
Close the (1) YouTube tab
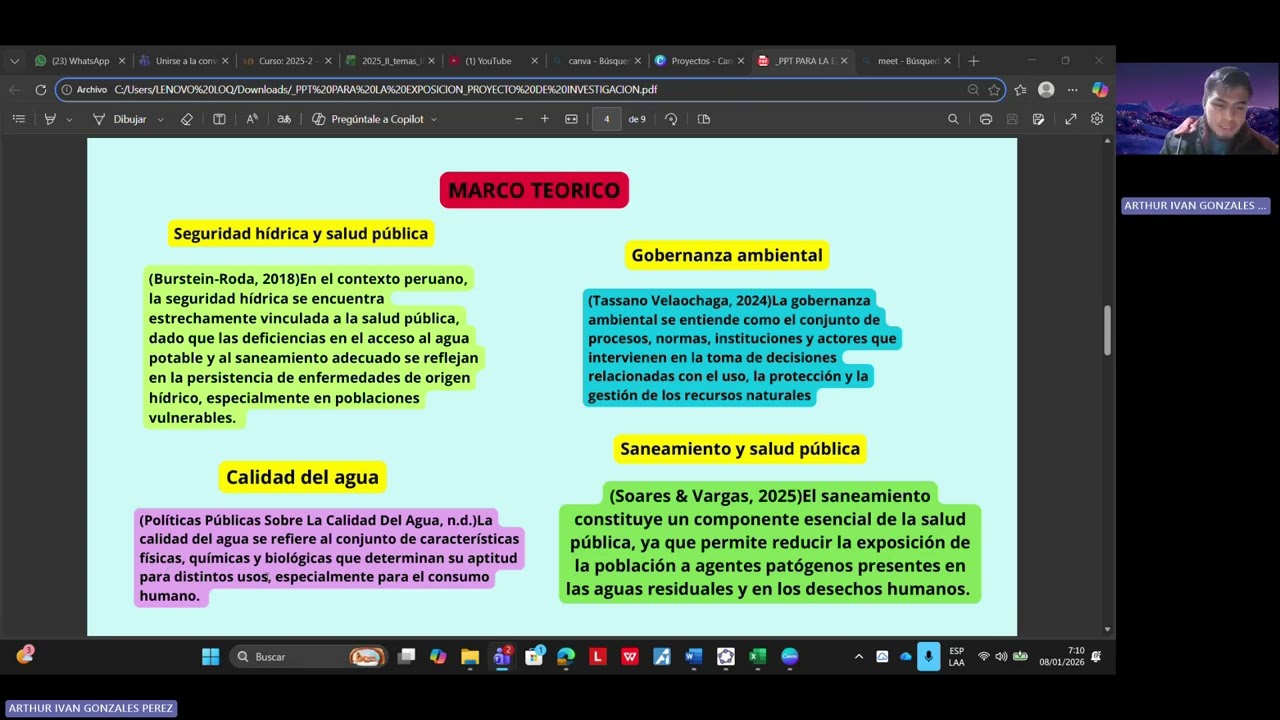click(534, 61)
